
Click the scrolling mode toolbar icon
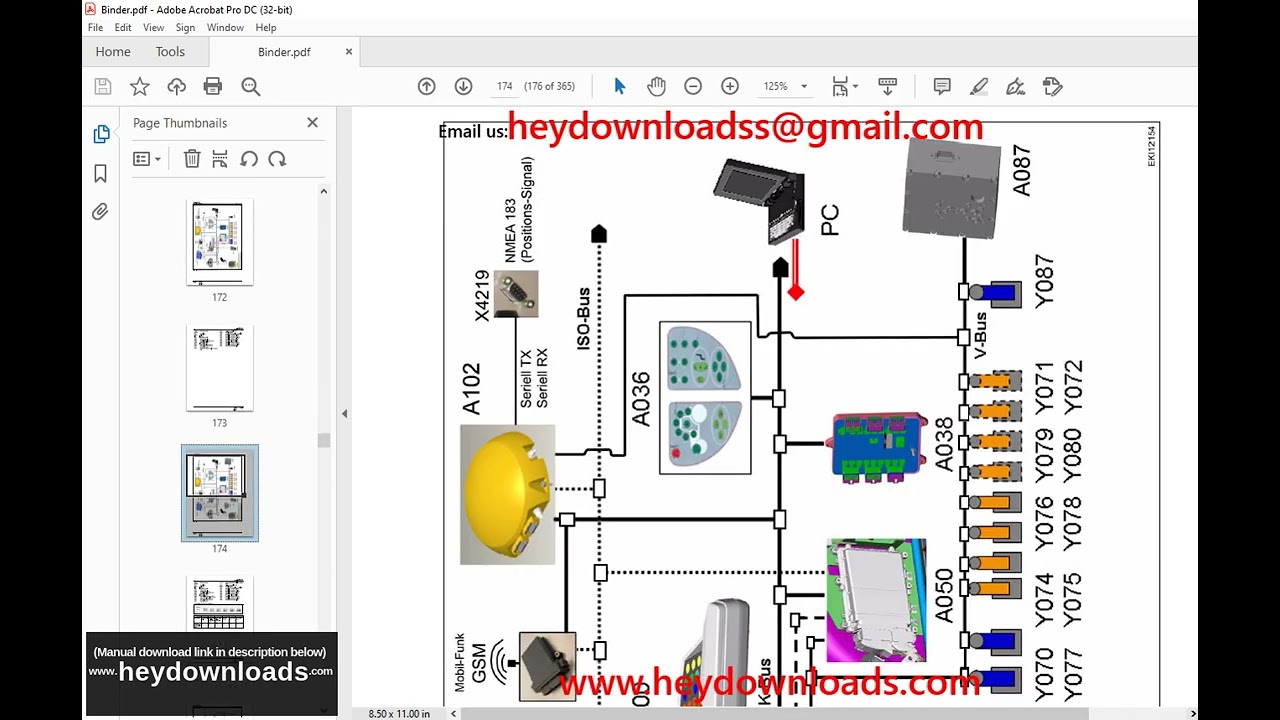[887, 87]
